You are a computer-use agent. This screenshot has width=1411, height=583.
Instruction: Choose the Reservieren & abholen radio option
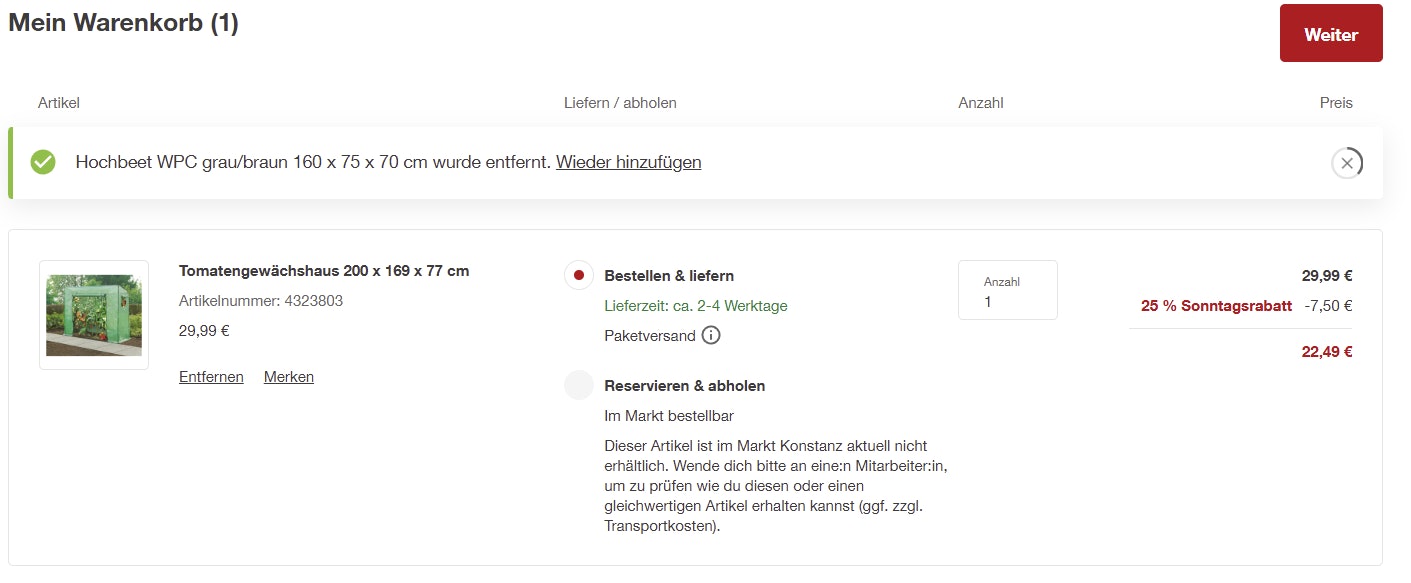point(579,386)
